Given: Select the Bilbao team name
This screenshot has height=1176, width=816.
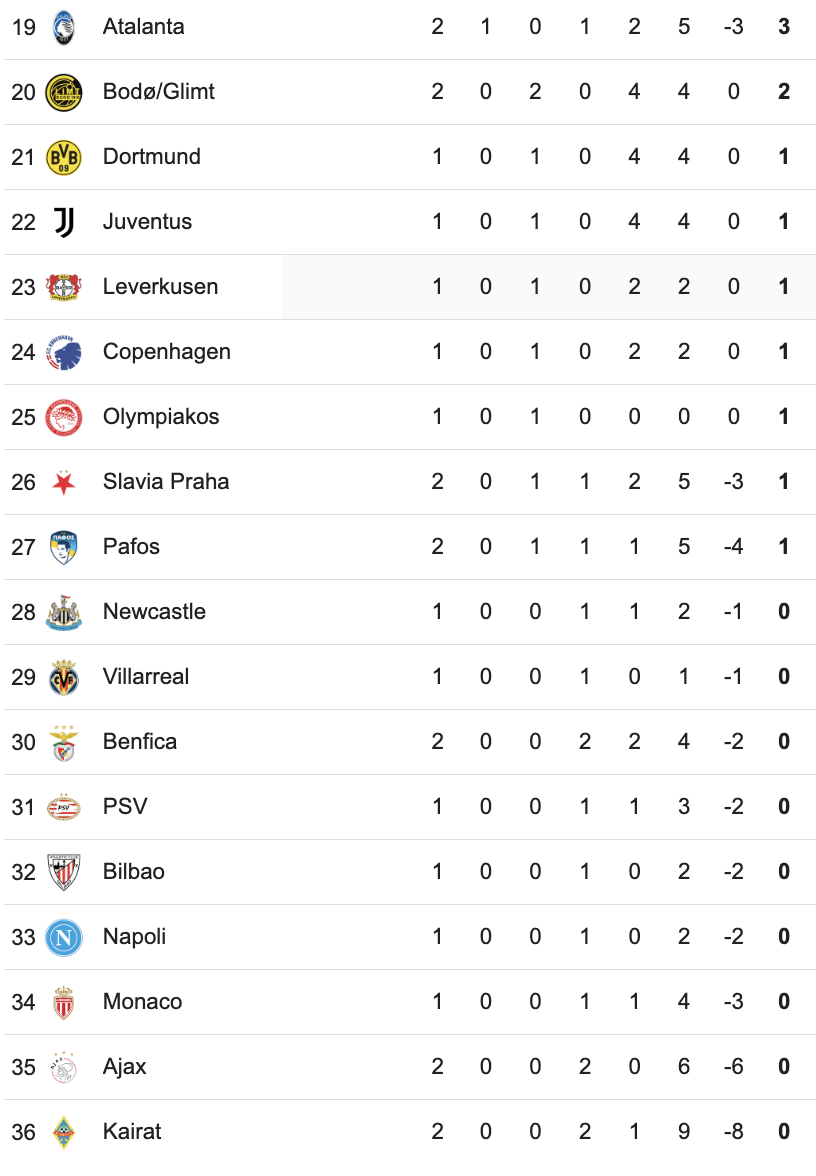Looking at the screenshot, I should click(x=134, y=872).
